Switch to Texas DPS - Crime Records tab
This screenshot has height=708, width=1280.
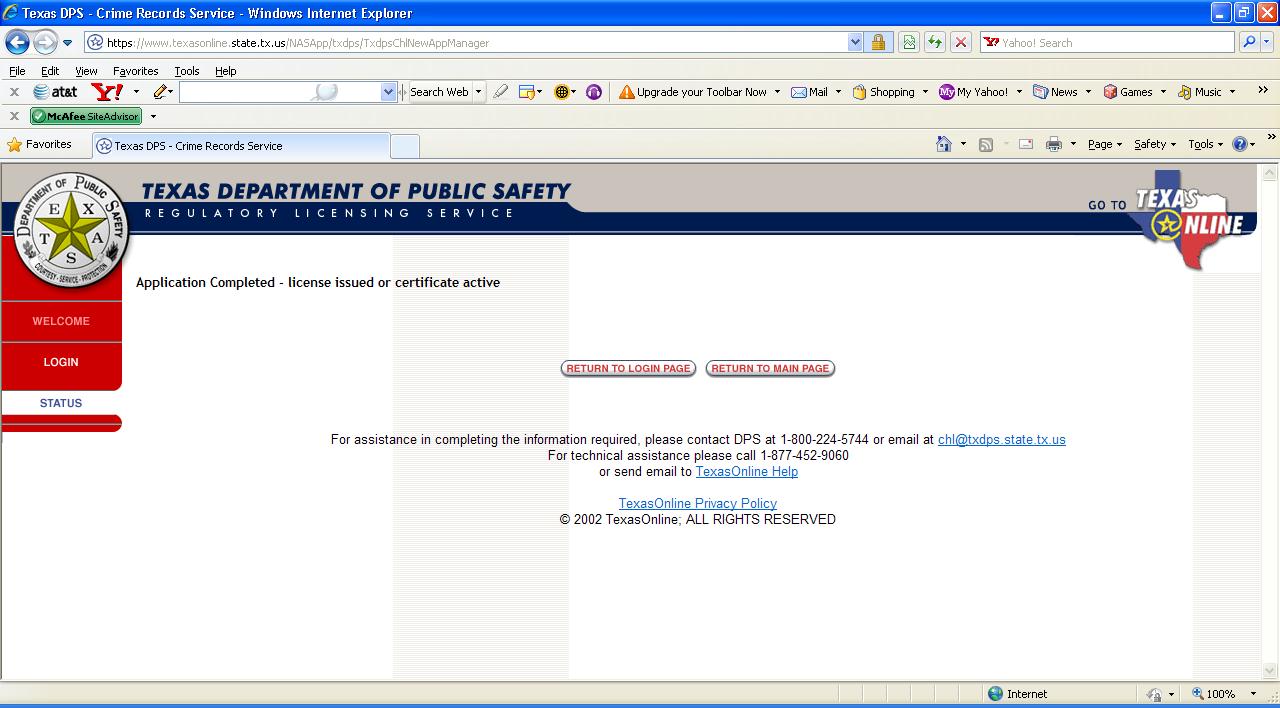tap(240, 146)
